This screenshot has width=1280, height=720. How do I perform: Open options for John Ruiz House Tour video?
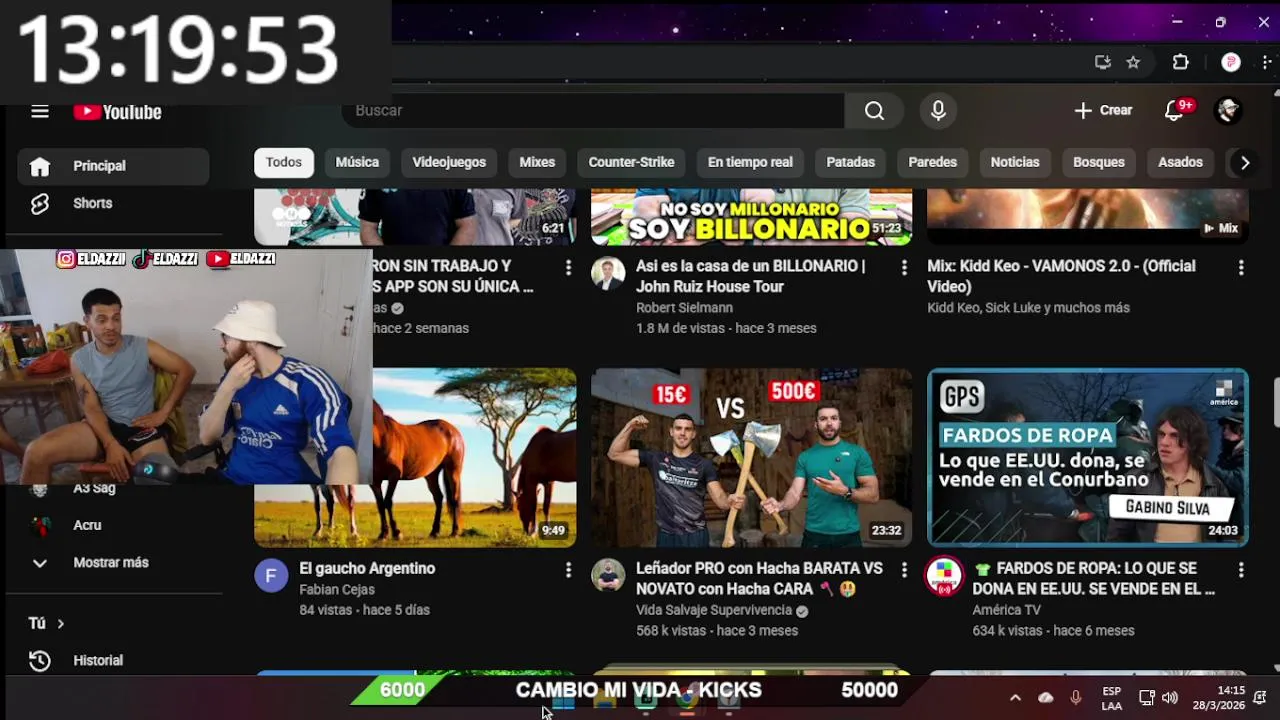tap(904, 268)
